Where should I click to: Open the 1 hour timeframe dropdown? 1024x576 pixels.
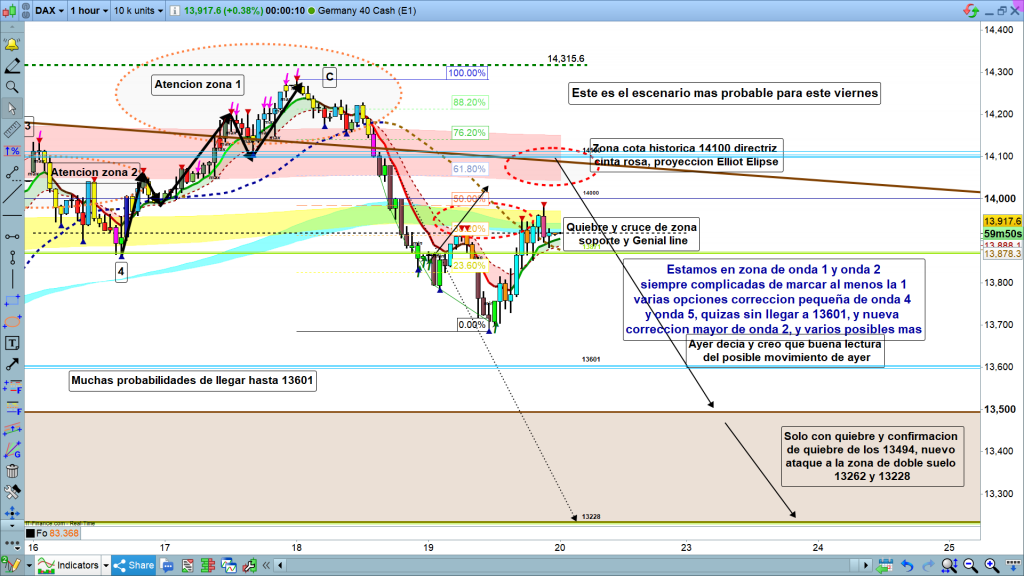[87, 10]
